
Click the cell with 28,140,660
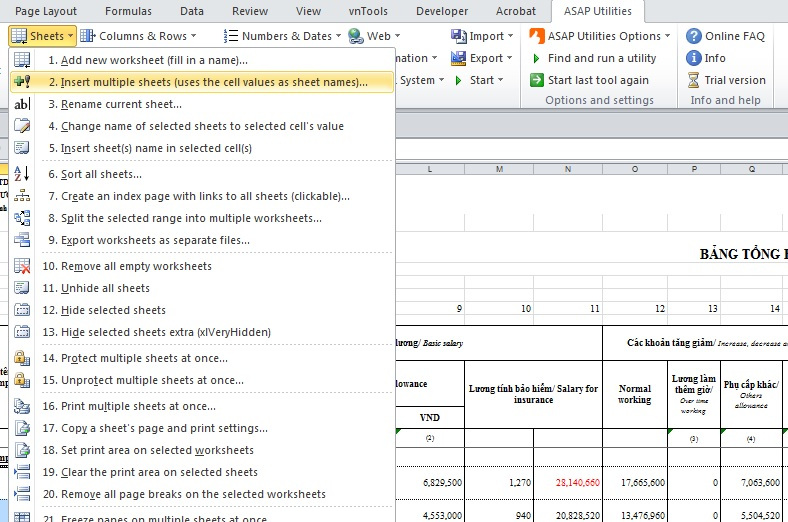(568, 482)
